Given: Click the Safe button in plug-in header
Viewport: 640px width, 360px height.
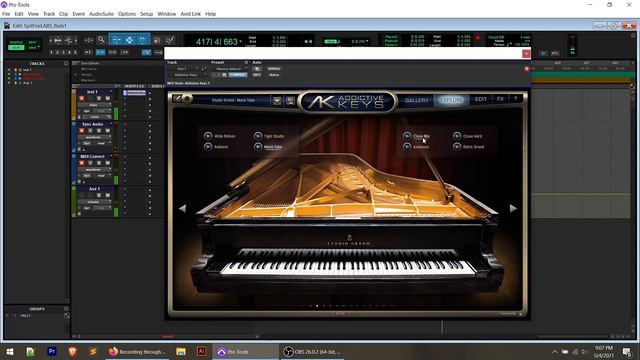Looking at the screenshot, I should tap(257, 75).
